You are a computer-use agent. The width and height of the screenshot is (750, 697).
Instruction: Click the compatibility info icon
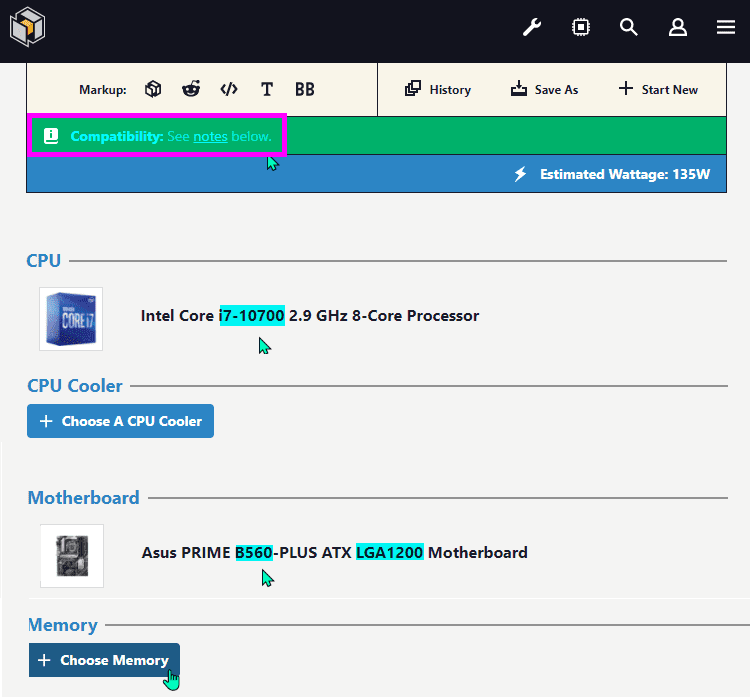pos(51,136)
